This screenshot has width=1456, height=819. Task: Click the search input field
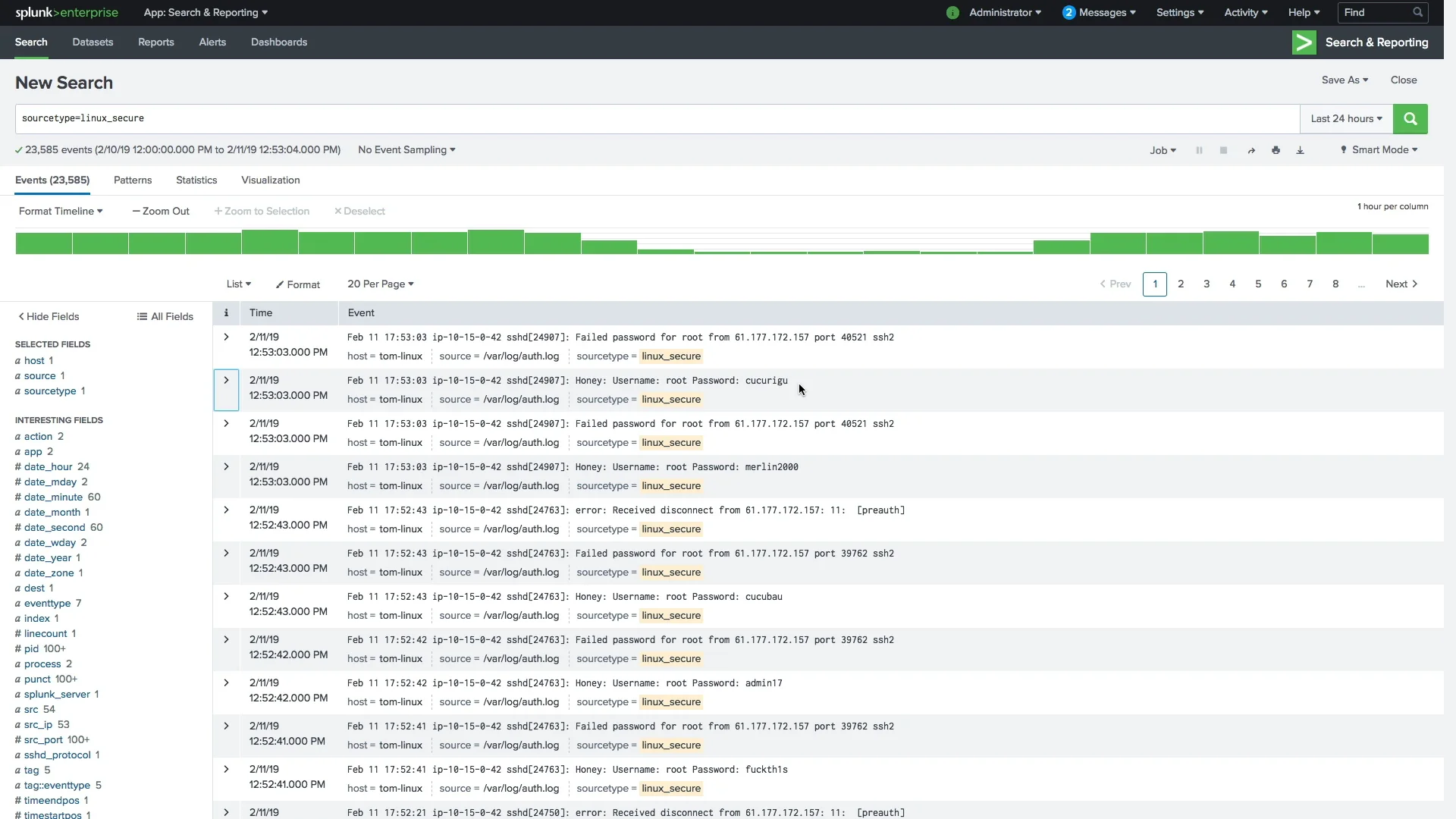pyautogui.click(x=658, y=118)
